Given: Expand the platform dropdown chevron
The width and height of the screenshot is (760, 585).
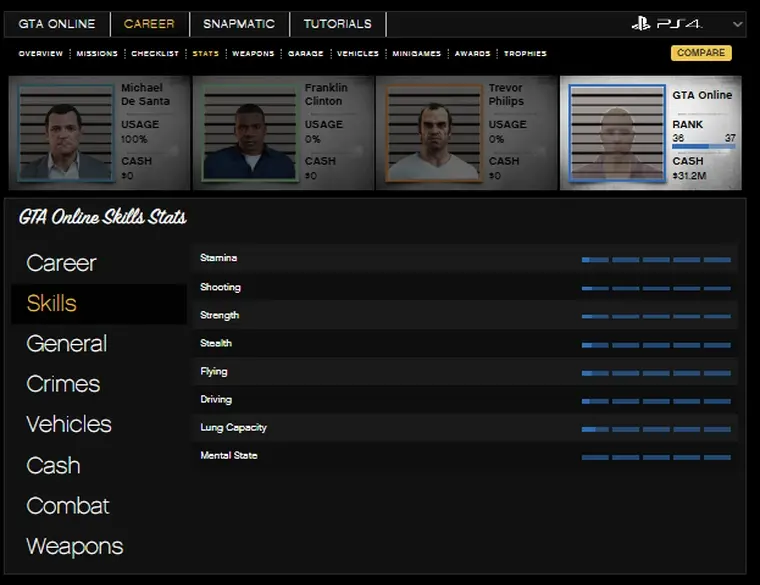Looking at the screenshot, I should tap(738, 24).
